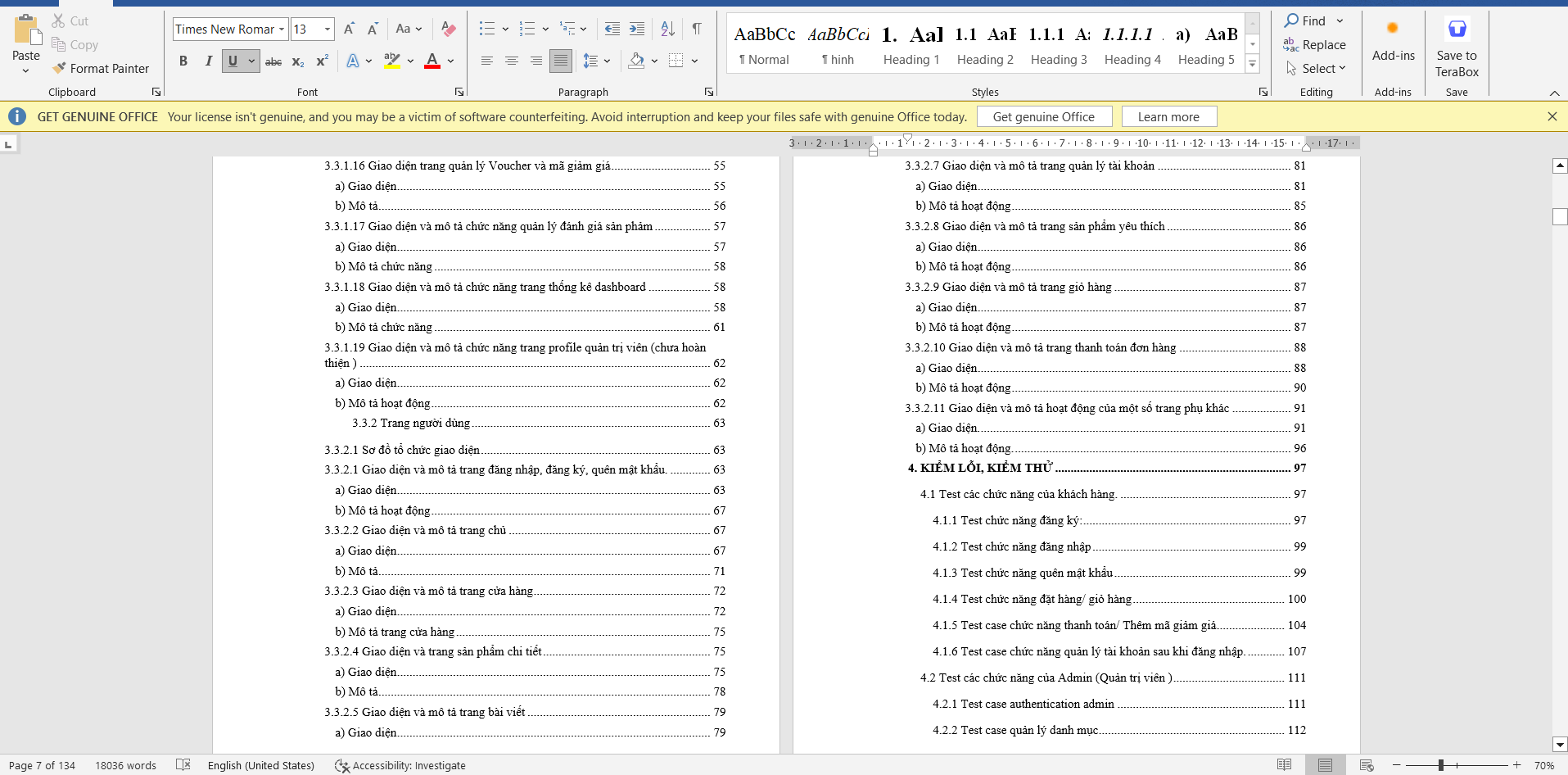1568x775 pixels.
Task: Align text left
Action: click(486, 61)
